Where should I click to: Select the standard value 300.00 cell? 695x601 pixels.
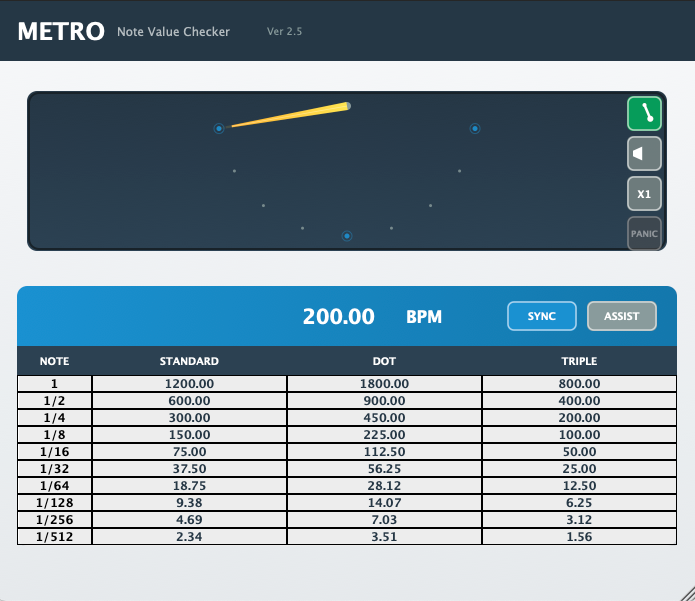[189, 418]
